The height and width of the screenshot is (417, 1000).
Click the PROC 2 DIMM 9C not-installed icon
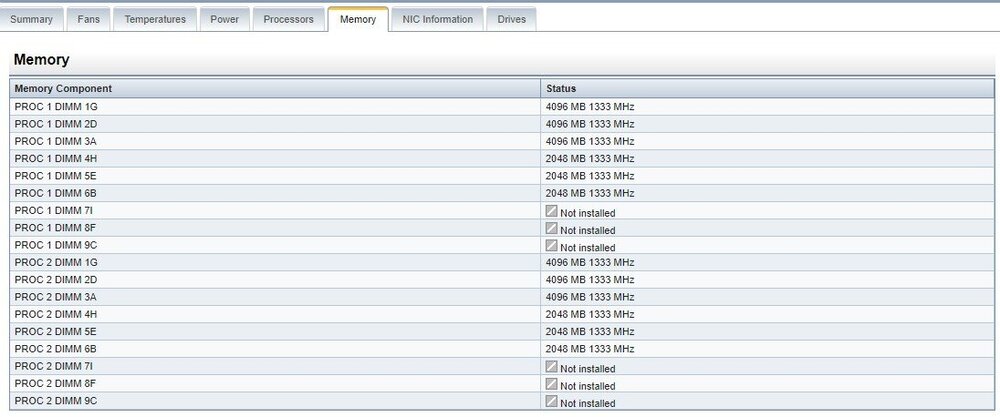551,402
